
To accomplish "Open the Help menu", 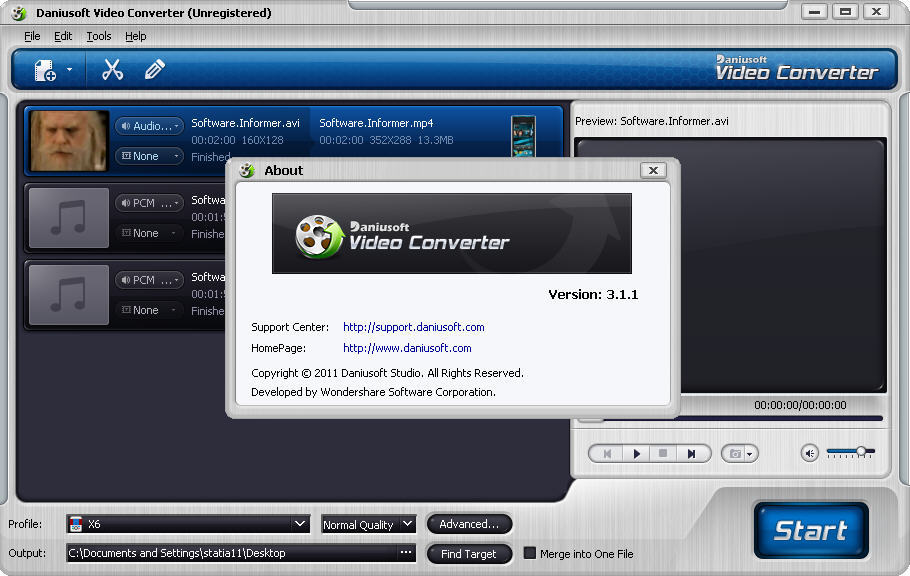I will [x=136, y=36].
